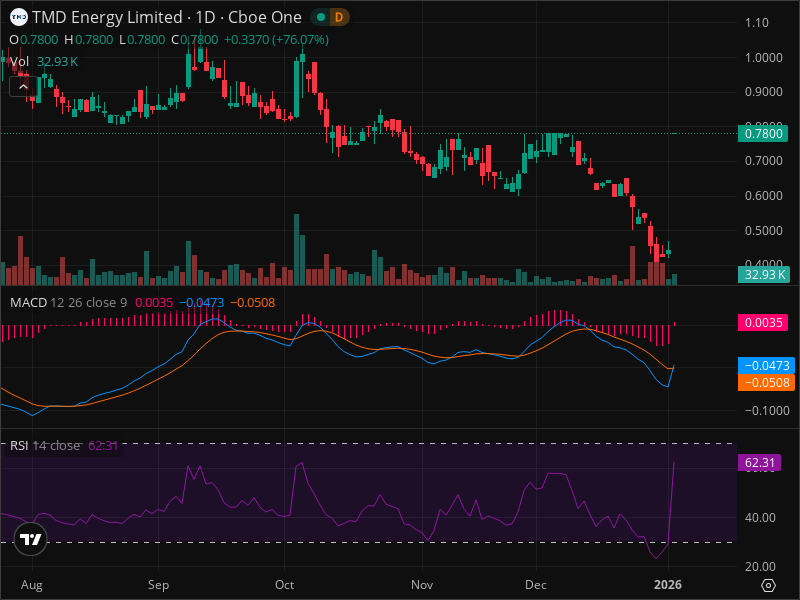Click the TMD Energy Limited logo icon
Viewport: 800px width, 600px height.
tap(19, 17)
